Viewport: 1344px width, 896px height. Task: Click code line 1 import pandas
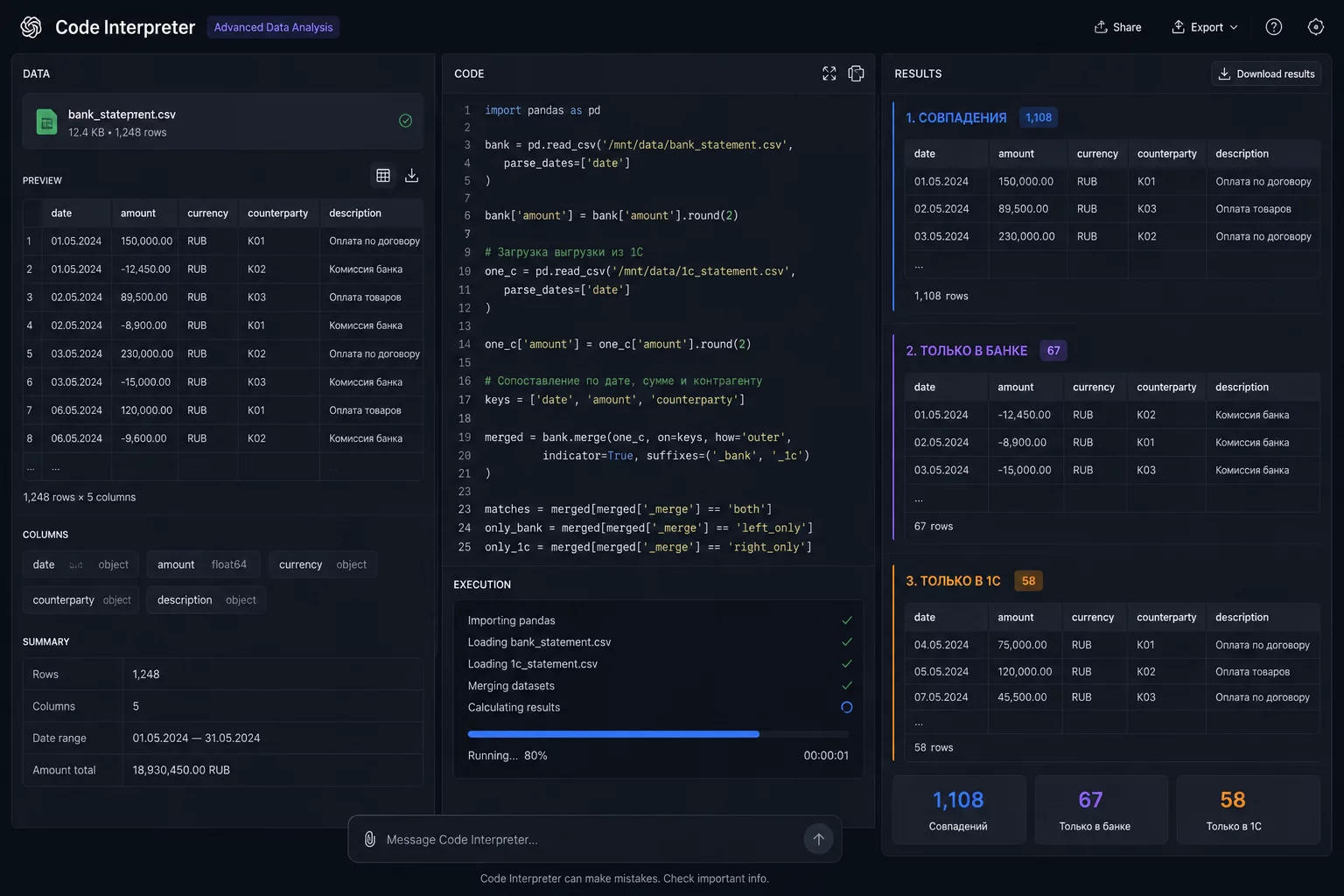pyautogui.click(x=542, y=110)
